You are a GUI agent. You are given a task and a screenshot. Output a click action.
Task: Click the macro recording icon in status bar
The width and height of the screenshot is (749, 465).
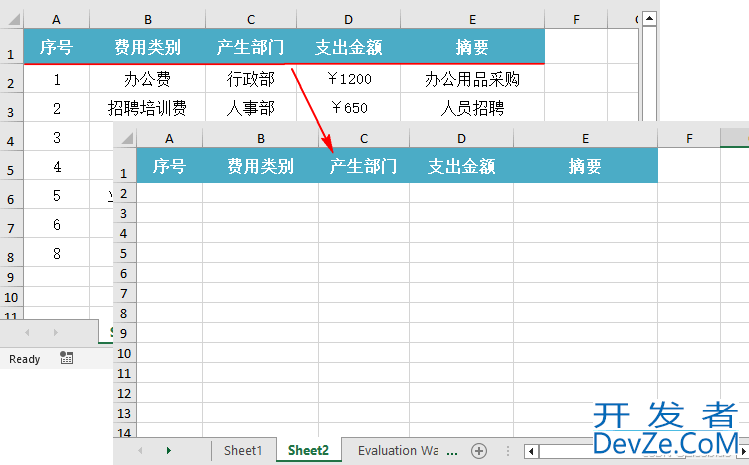click(x=66, y=358)
